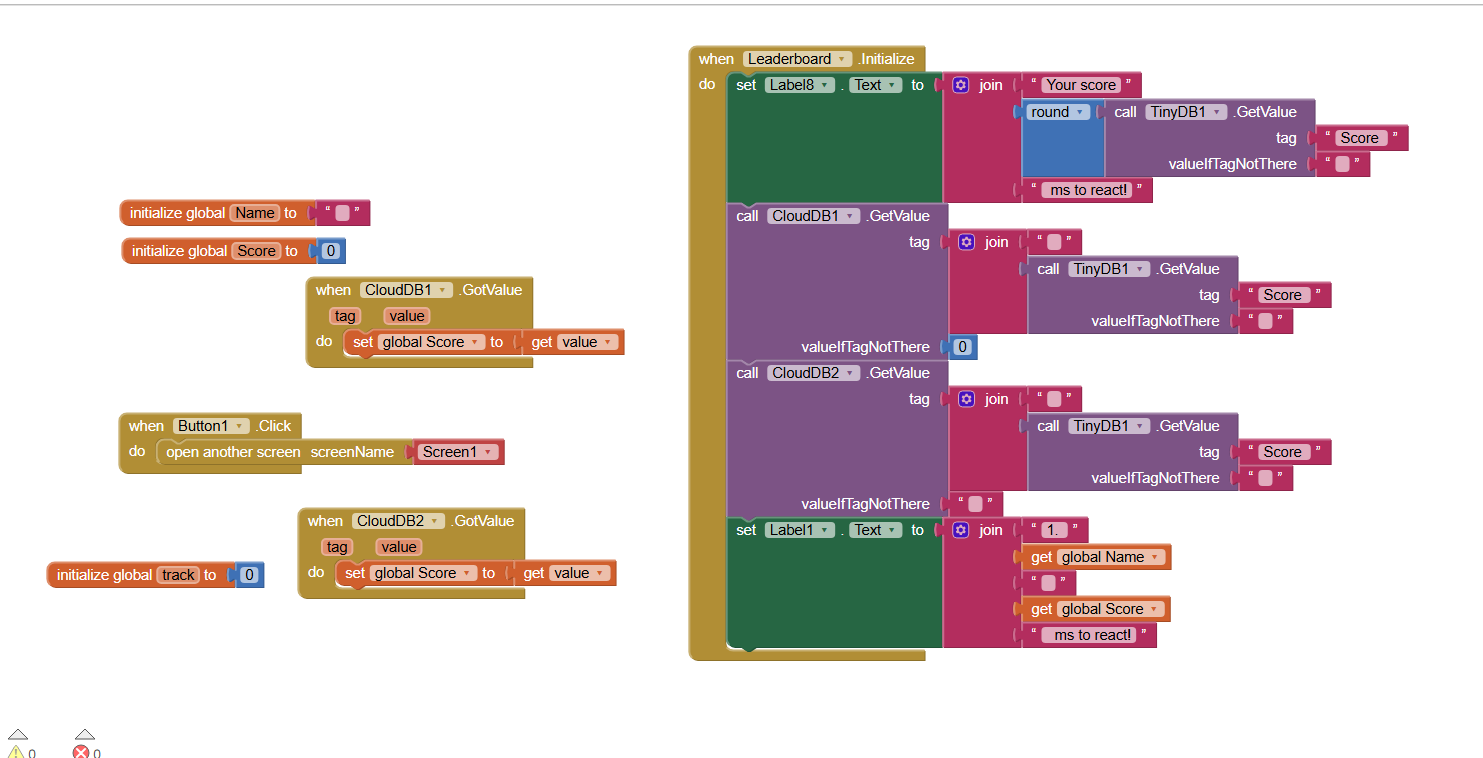Edit the "Your score" text string

click(x=1081, y=85)
